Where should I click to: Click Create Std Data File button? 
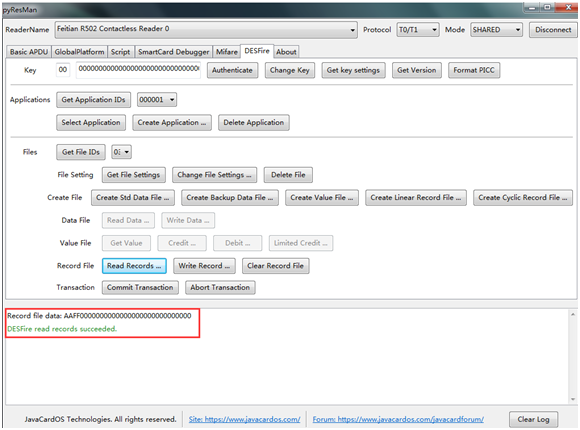[133, 198]
